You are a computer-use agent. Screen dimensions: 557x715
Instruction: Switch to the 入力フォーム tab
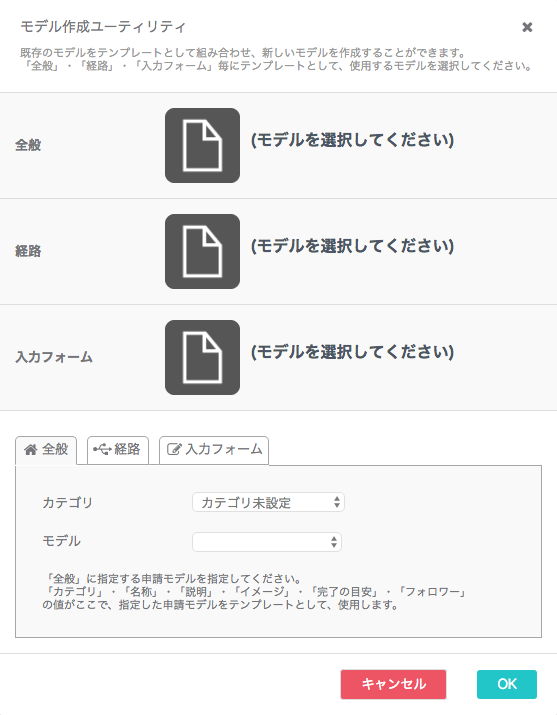214,450
